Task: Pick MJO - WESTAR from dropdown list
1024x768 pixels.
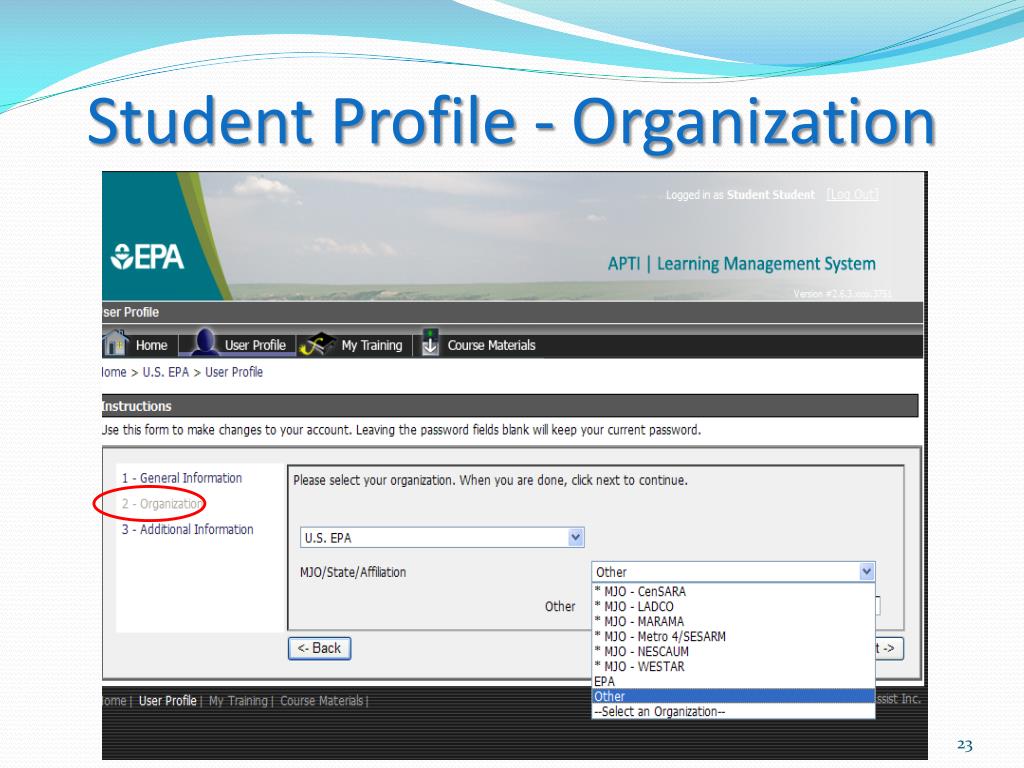Action: point(733,667)
